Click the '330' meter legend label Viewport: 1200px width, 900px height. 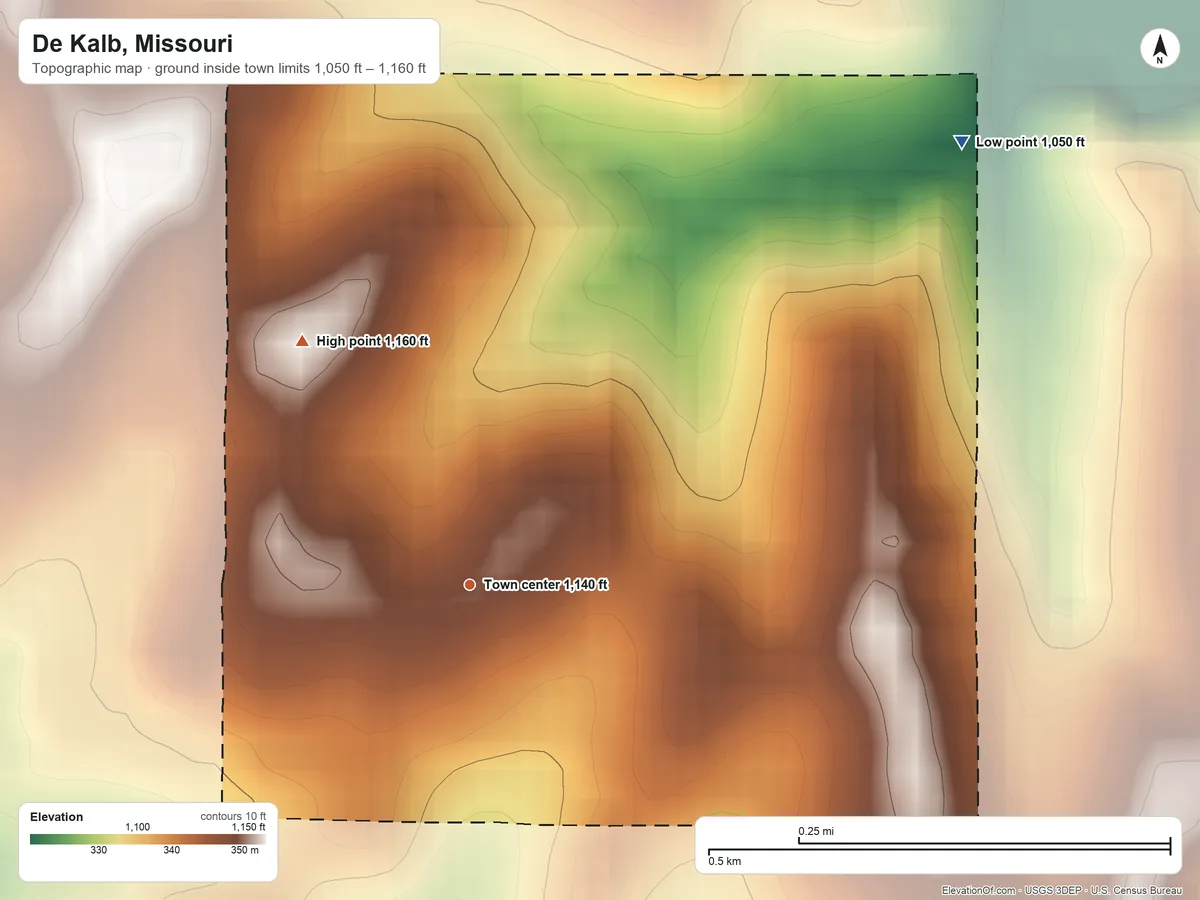99,851
